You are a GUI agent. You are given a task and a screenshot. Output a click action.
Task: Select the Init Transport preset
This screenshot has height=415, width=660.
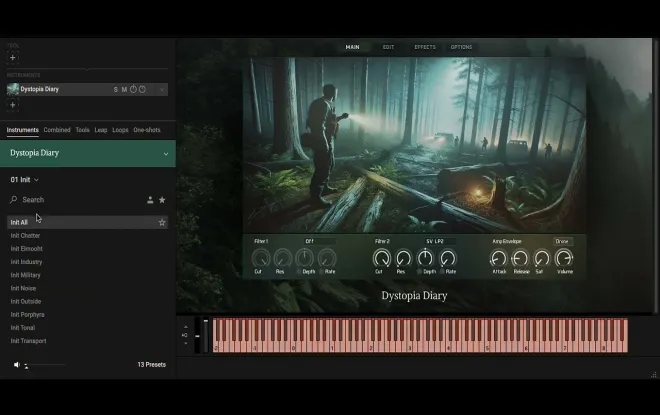(x=28, y=341)
